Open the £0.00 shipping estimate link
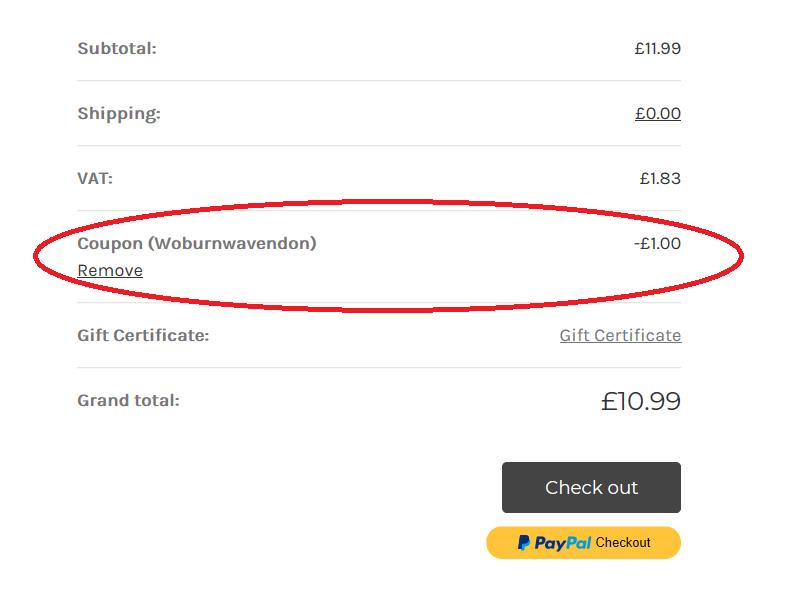This screenshot has height=589, width=786. 658,113
